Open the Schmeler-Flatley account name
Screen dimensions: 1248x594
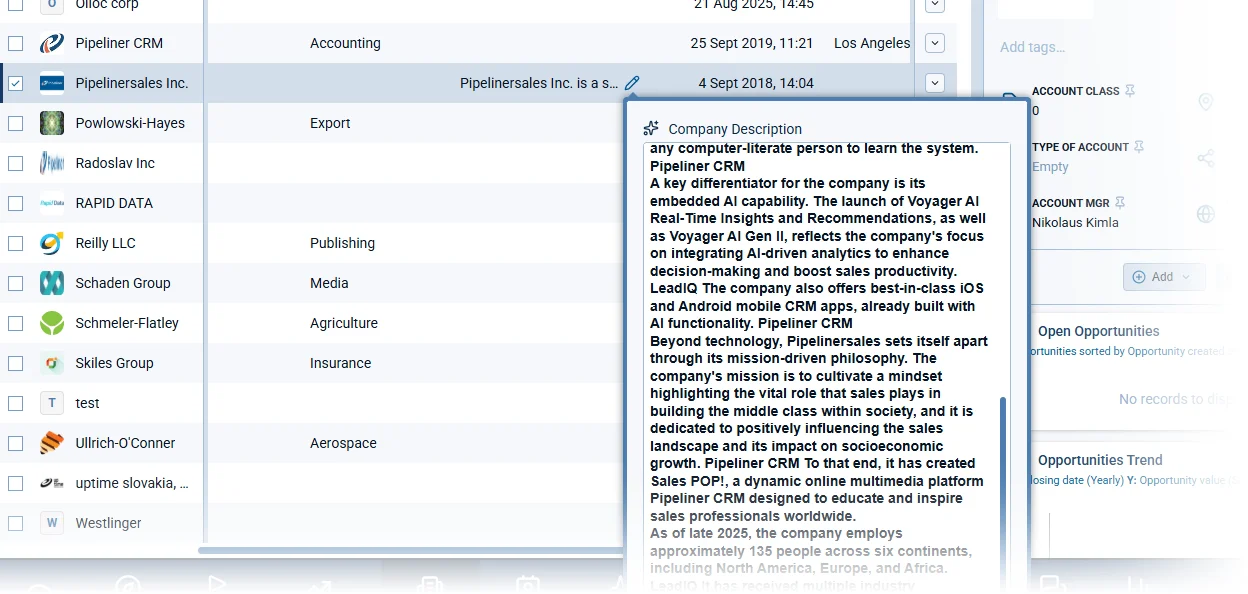pos(127,323)
